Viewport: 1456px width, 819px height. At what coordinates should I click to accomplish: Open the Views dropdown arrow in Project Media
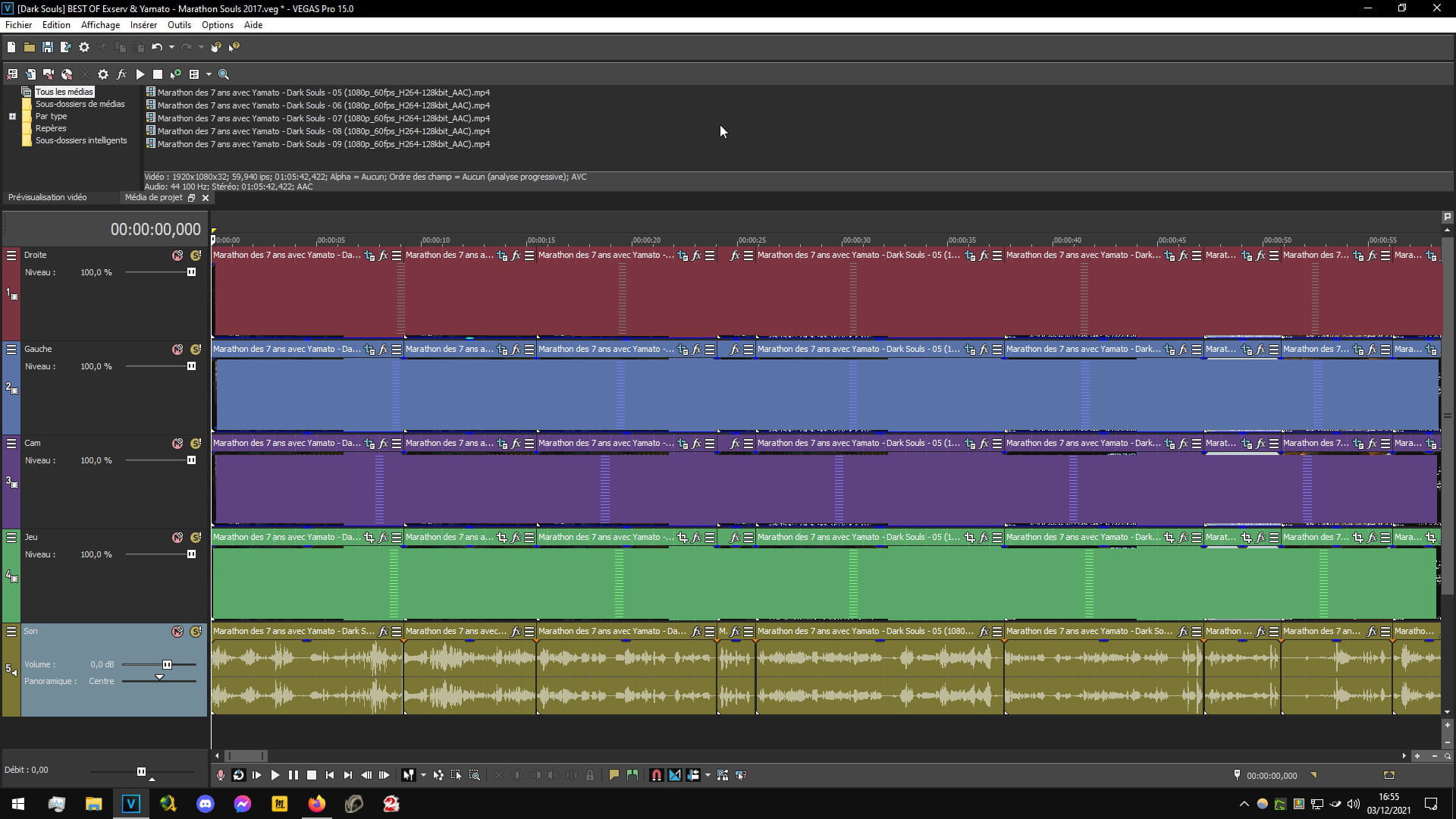point(209,74)
